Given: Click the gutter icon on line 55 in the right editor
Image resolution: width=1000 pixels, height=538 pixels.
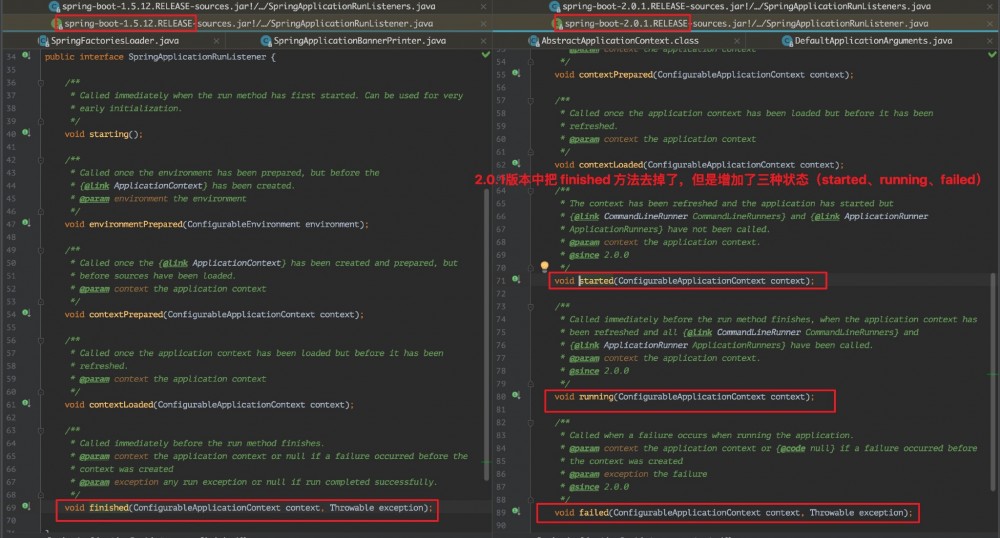Looking at the screenshot, I should pos(516,74).
